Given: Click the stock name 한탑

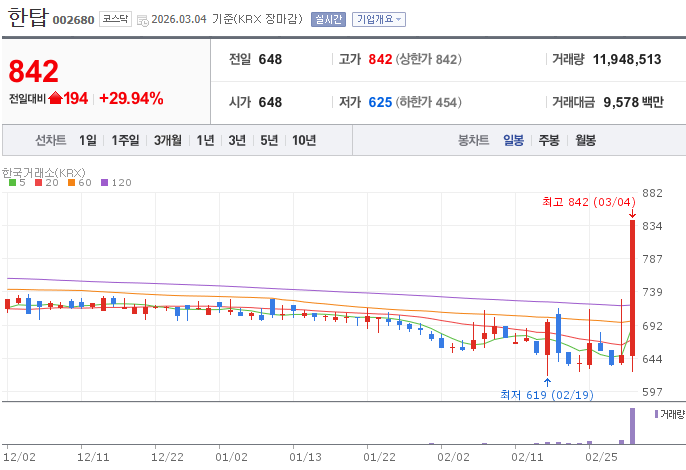Looking at the screenshot, I should (27, 18).
